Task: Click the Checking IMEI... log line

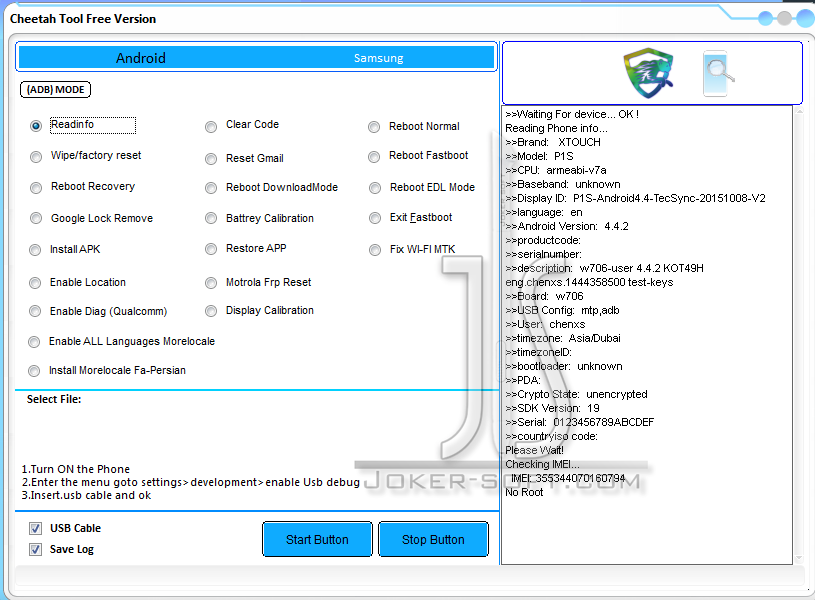Action: click(x=542, y=464)
